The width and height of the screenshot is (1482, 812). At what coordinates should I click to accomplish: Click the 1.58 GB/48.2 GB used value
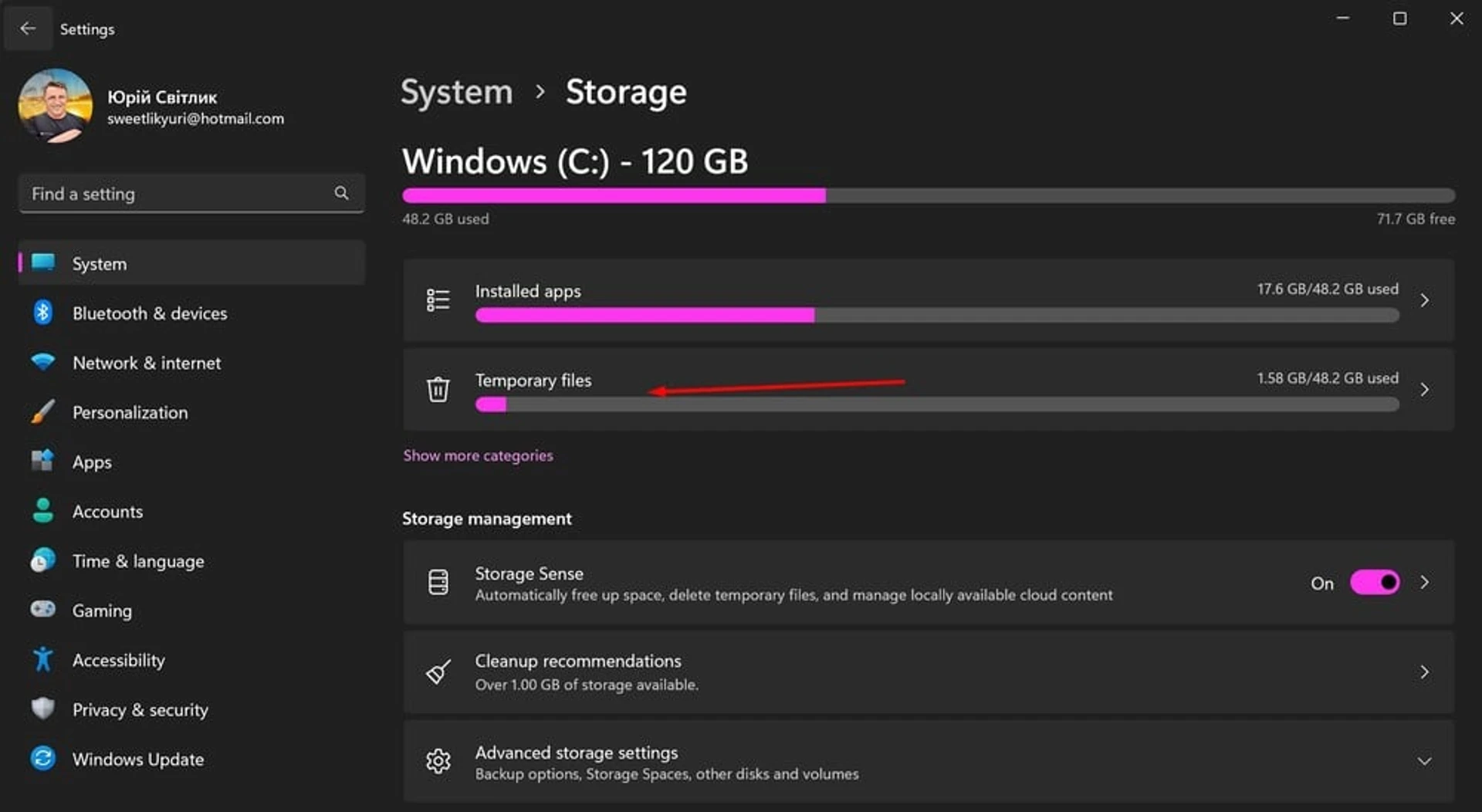coord(1327,378)
